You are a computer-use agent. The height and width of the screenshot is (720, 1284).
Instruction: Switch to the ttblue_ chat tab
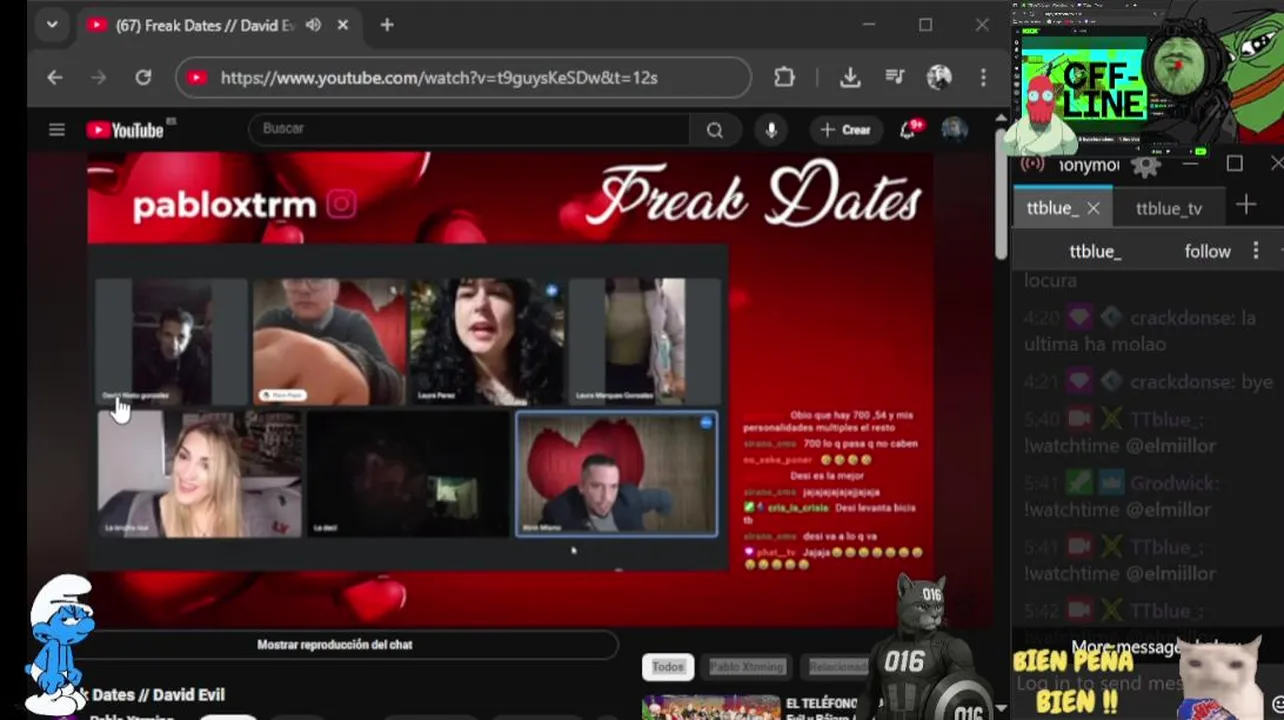click(x=1051, y=208)
